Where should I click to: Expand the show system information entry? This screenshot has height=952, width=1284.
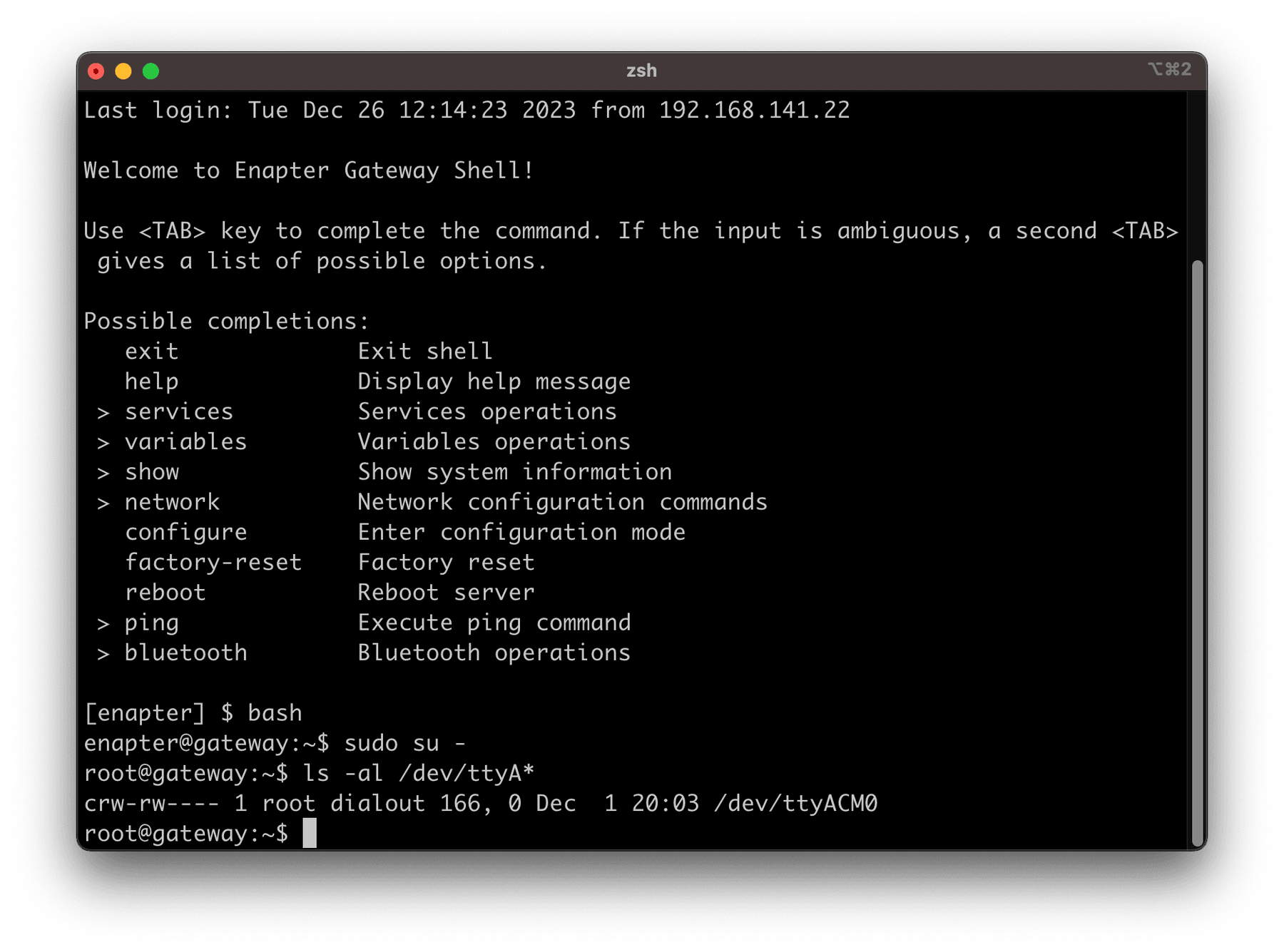[152, 471]
